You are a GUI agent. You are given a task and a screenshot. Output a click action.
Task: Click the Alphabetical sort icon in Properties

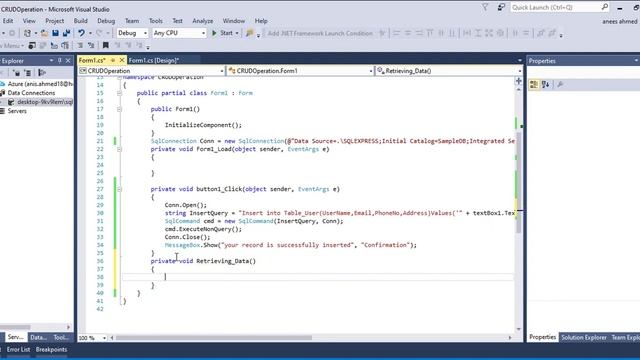tap(546, 84)
